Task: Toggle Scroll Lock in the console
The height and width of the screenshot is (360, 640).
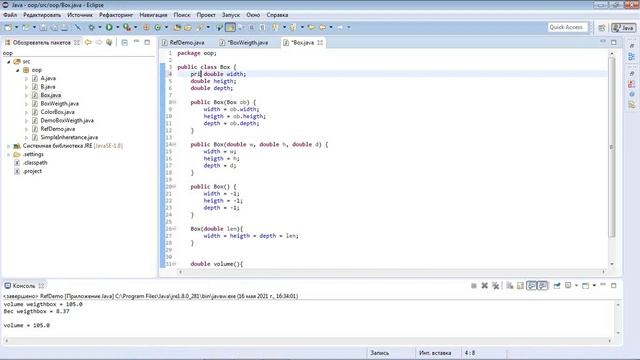Action: click(520, 286)
